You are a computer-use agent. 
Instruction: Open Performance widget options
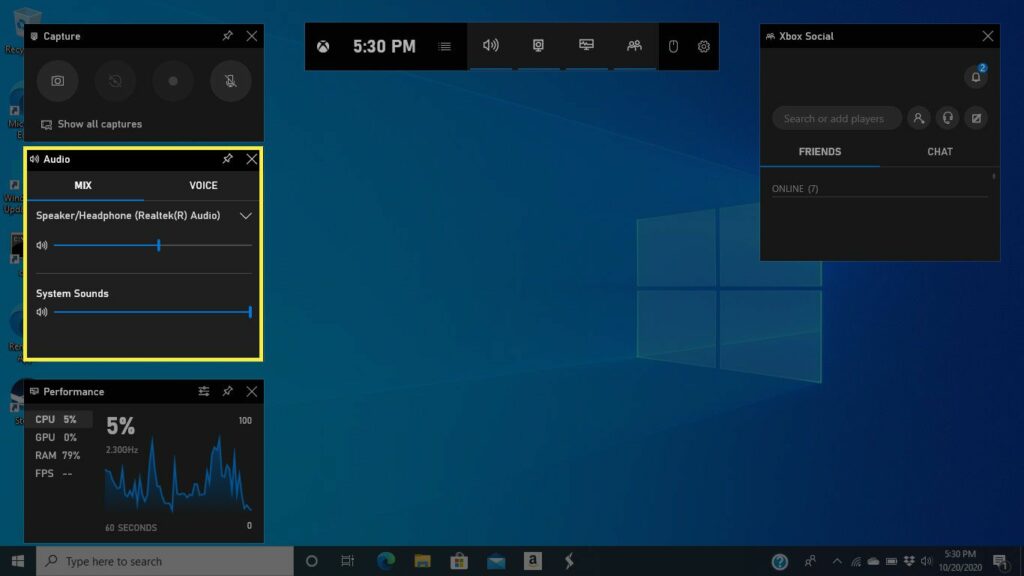point(204,391)
